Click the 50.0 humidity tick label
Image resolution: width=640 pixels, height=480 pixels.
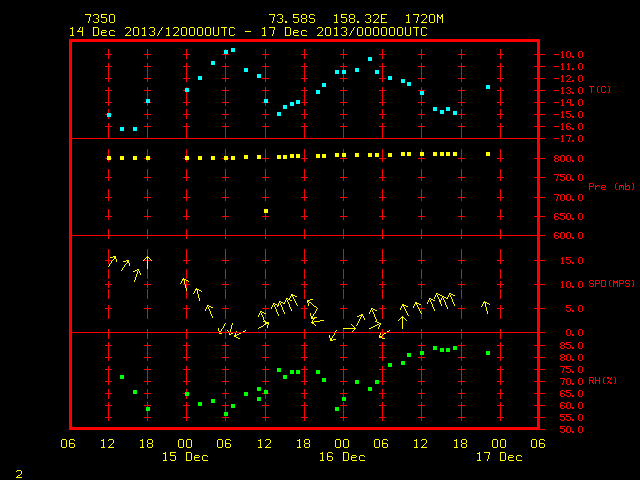click(571, 429)
